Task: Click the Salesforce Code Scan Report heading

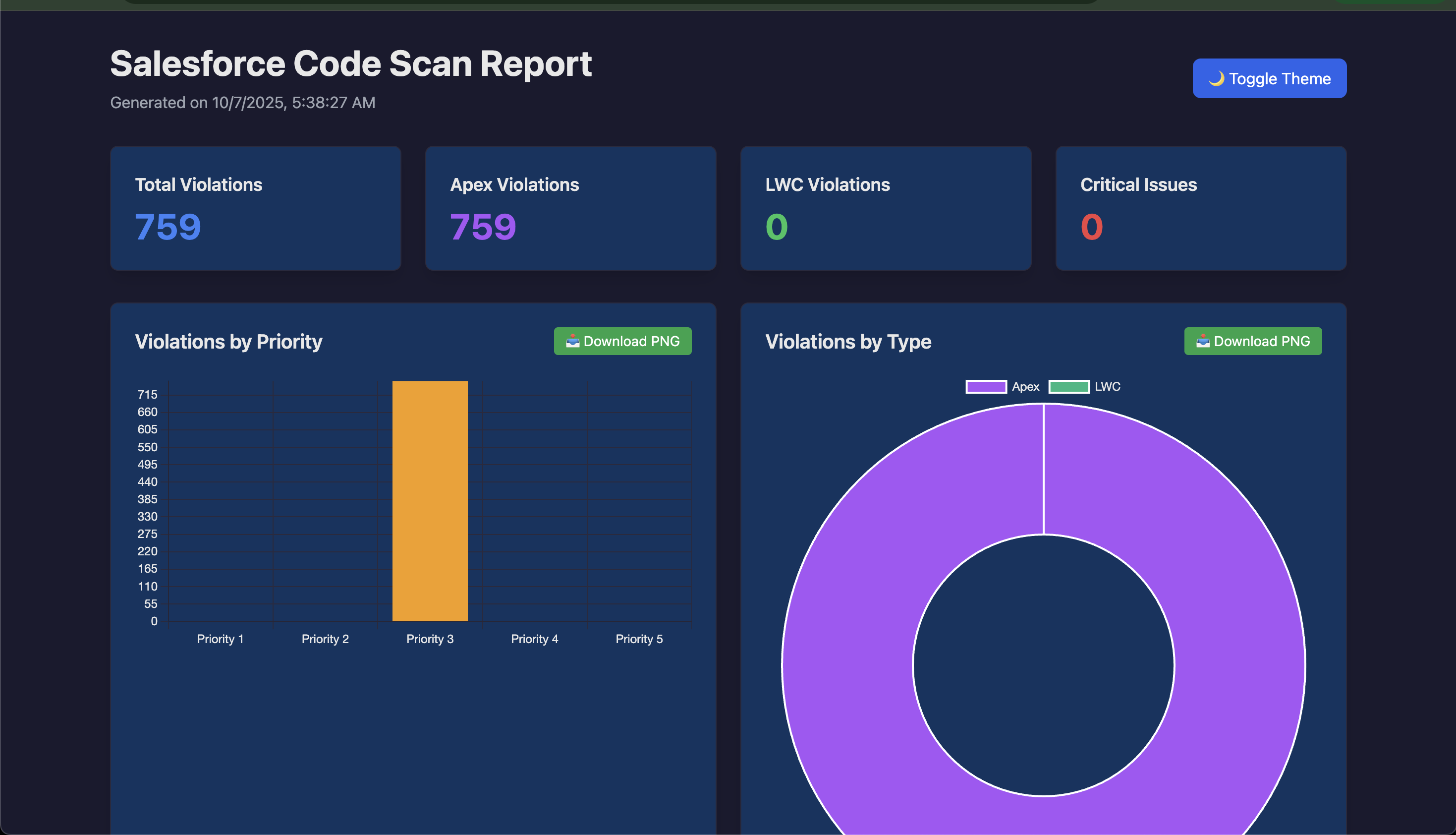Action: click(351, 63)
